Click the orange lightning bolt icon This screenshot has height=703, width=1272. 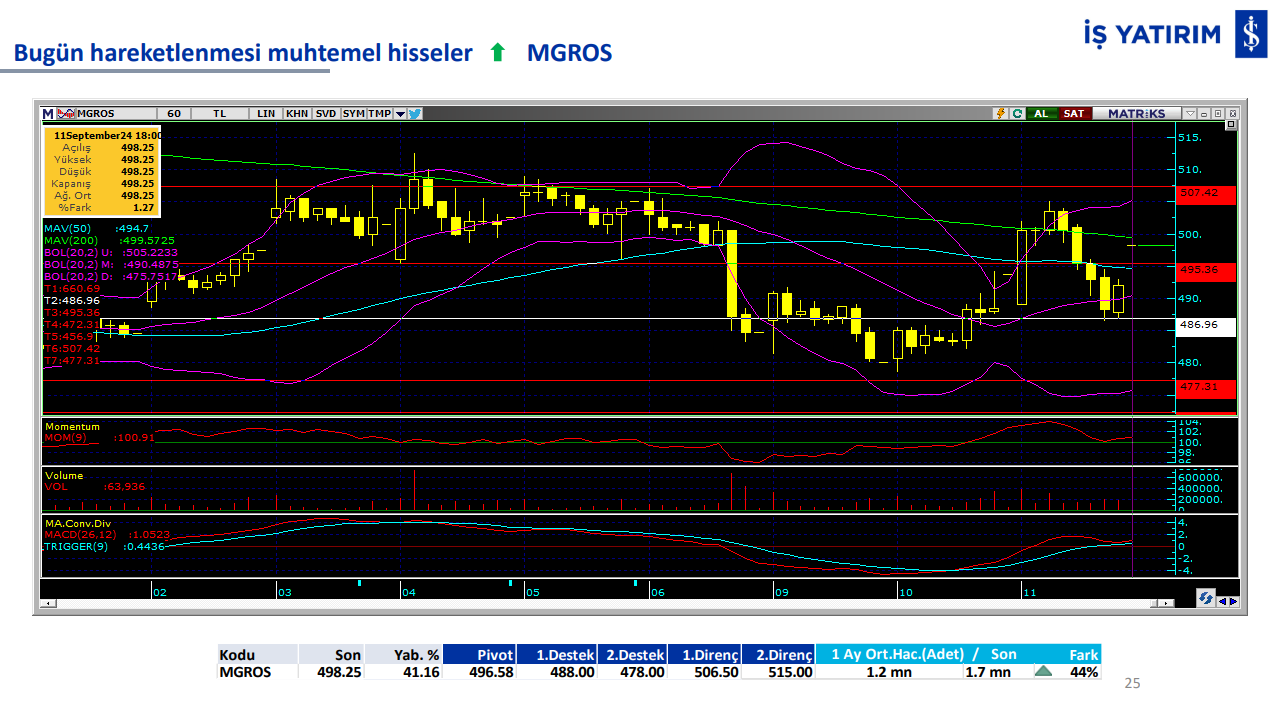pyautogui.click(x=999, y=113)
